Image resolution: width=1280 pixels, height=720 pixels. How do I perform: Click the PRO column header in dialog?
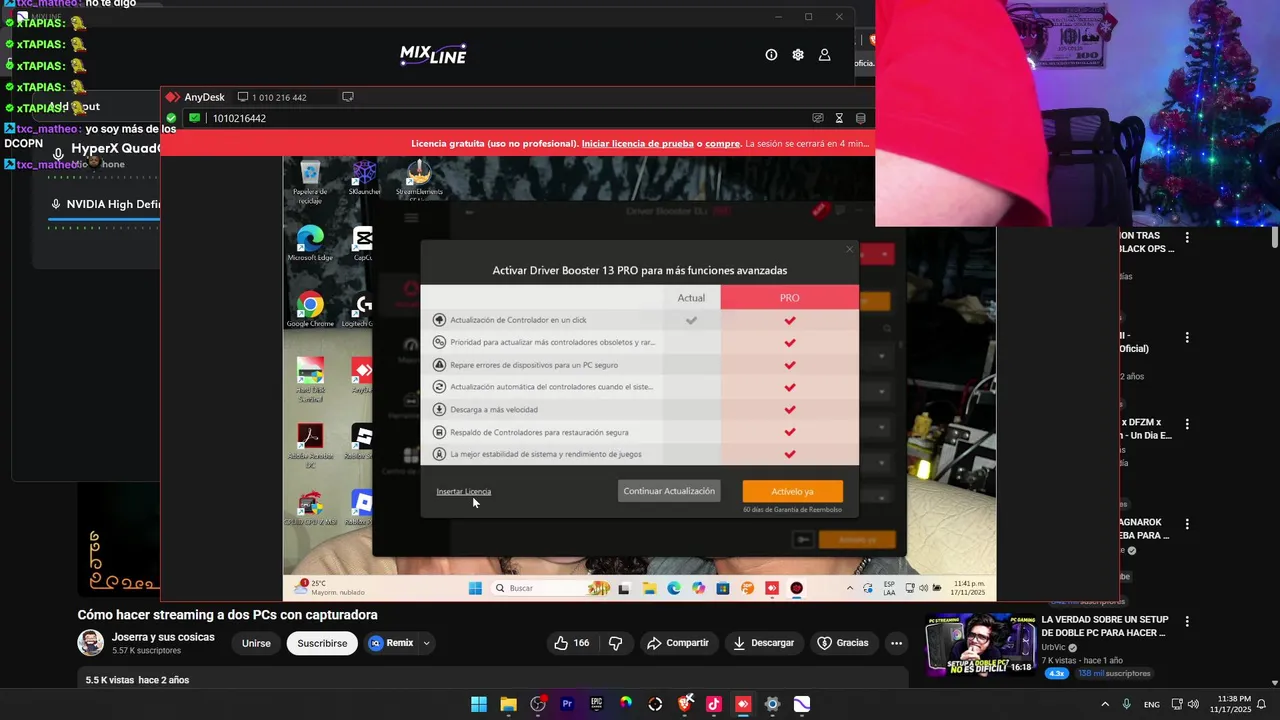[x=790, y=297]
